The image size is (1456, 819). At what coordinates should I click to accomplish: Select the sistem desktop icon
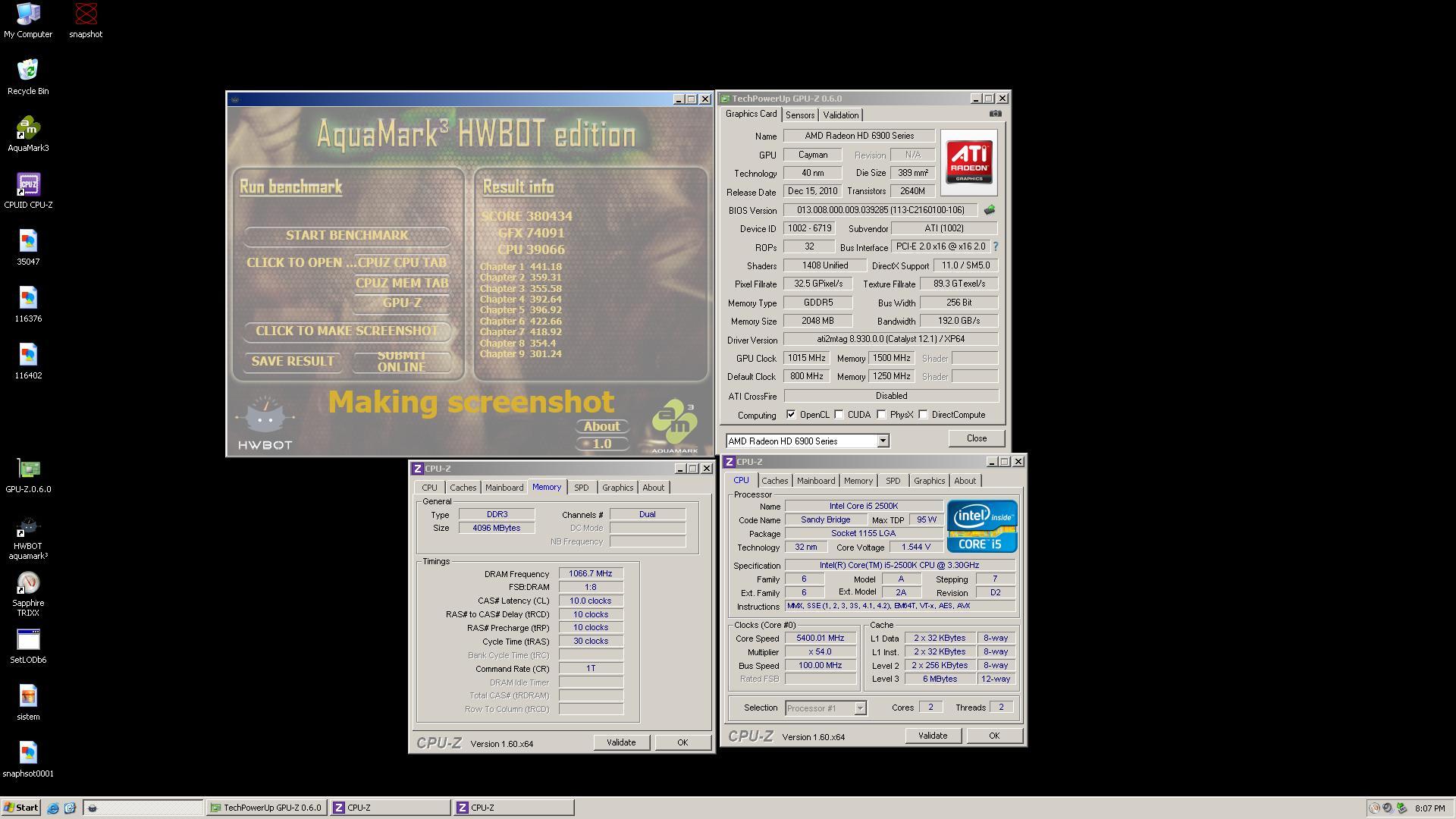point(28,703)
